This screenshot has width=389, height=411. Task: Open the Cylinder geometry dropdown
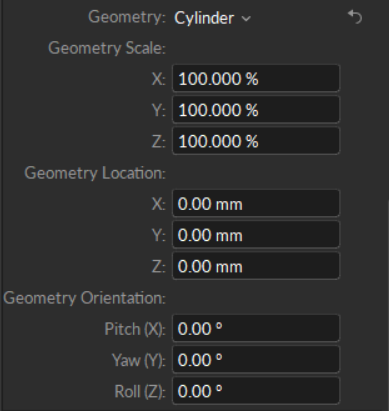[212, 18]
